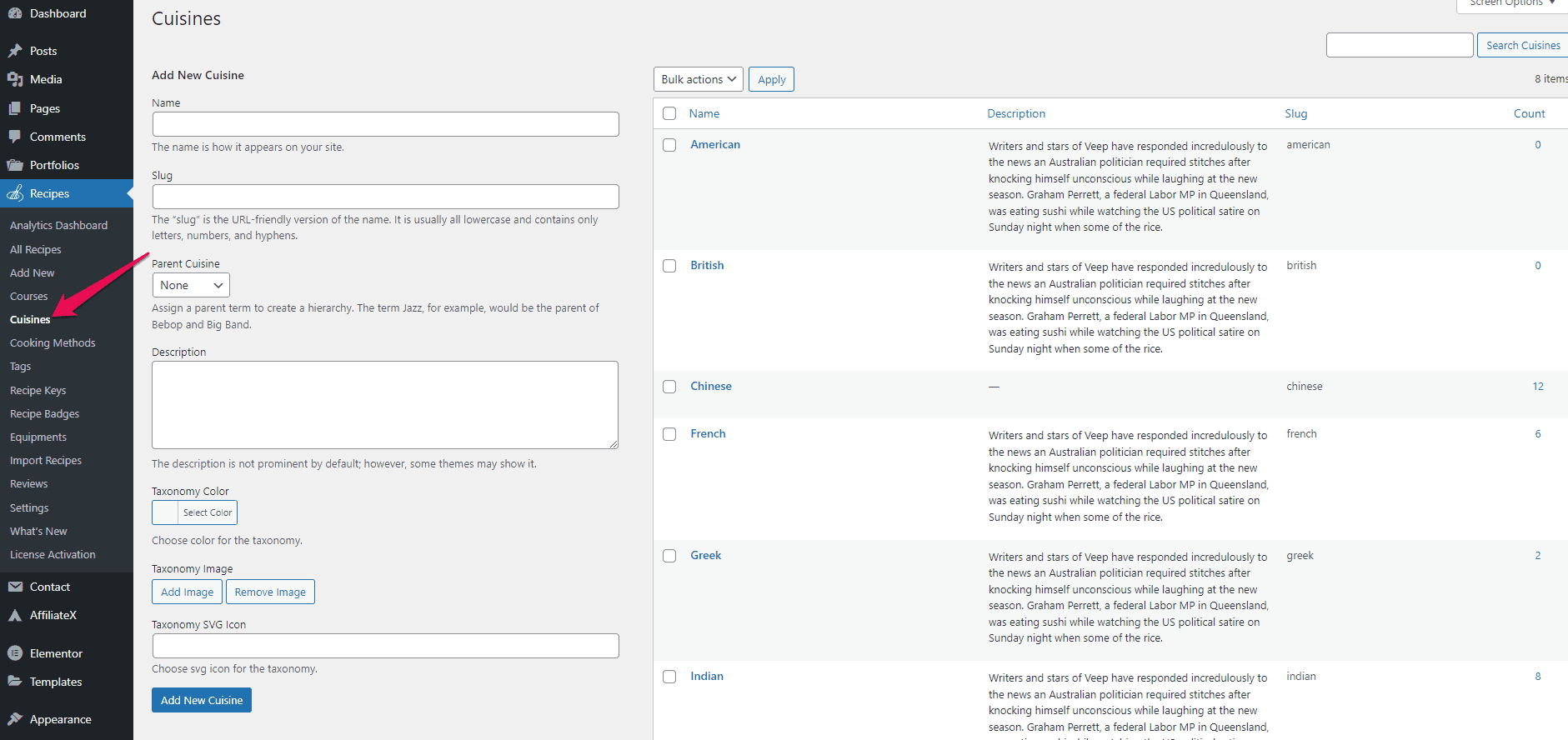Click the Posts pushpin icon
1568x740 pixels.
[x=15, y=51]
